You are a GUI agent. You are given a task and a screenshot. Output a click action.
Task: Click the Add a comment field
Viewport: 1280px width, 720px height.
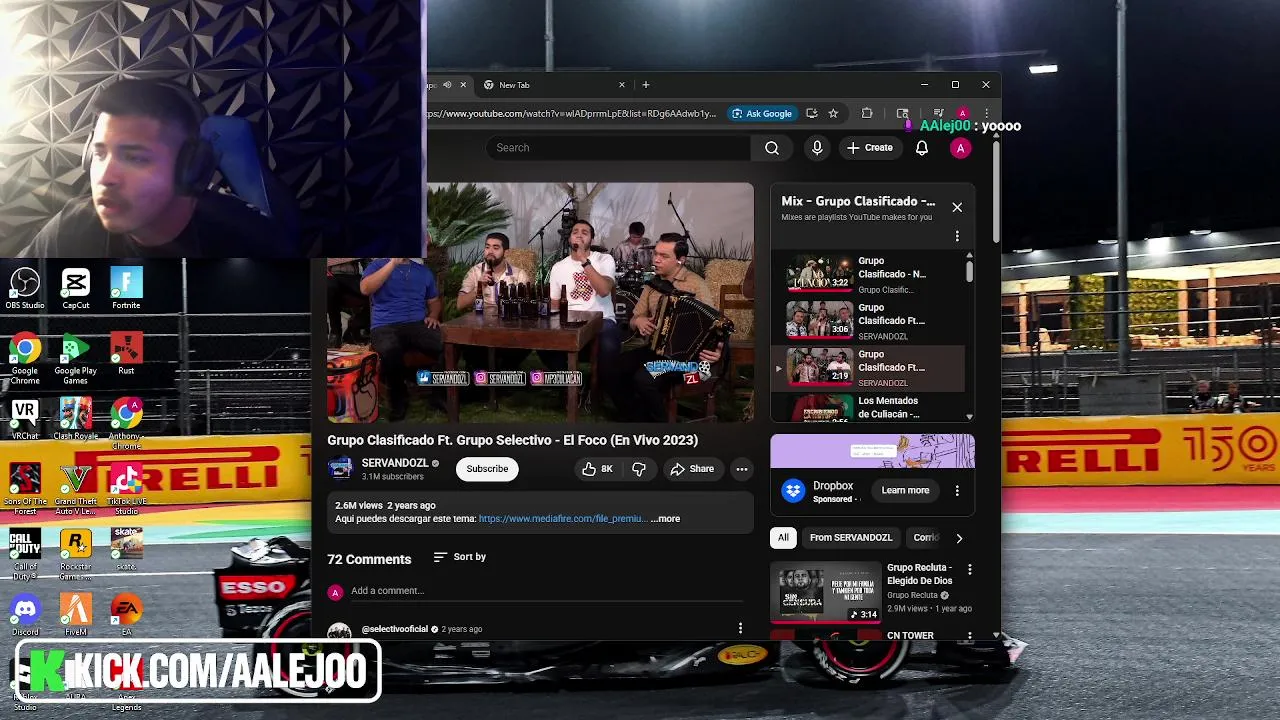546,591
